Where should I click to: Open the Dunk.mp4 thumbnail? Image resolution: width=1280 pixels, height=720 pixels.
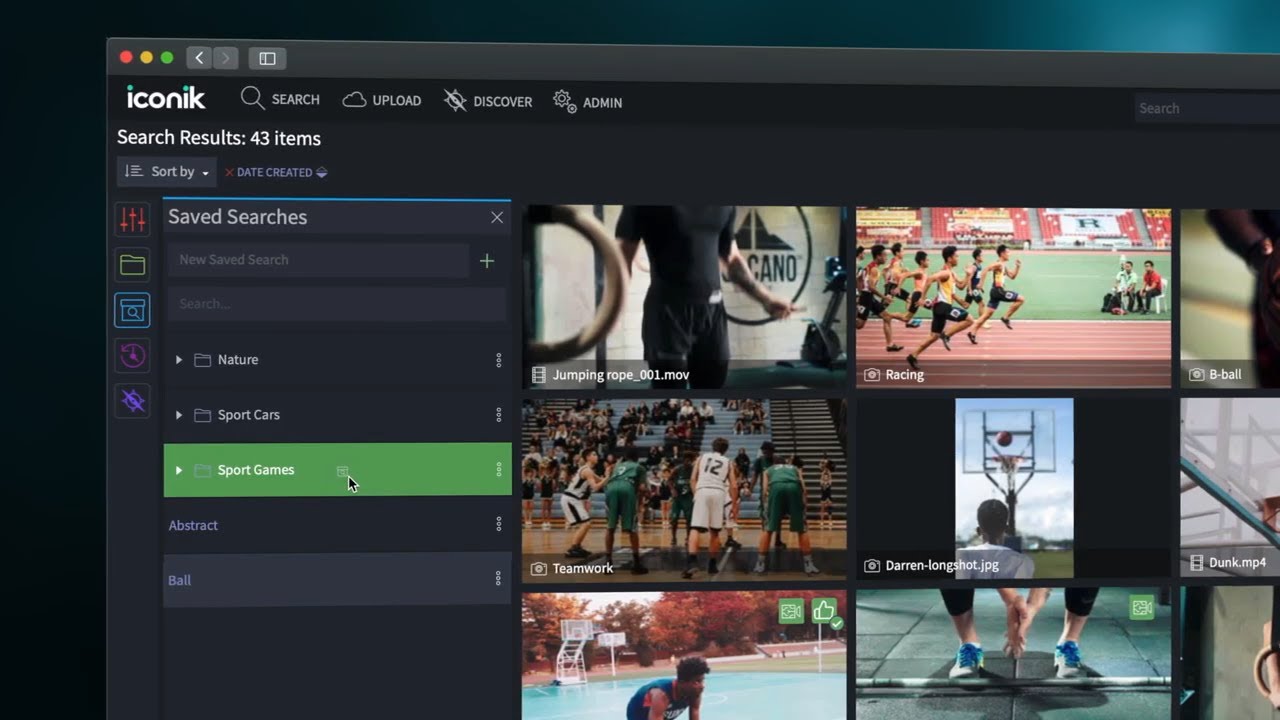click(x=1230, y=487)
